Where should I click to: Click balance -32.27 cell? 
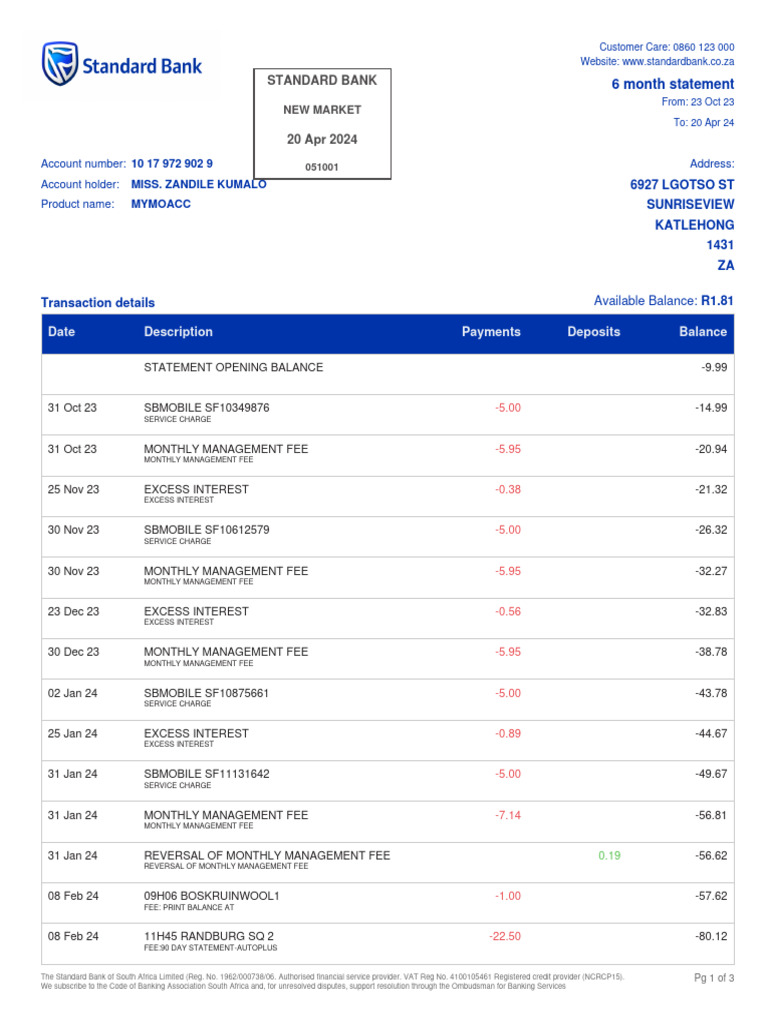pos(711,571)
